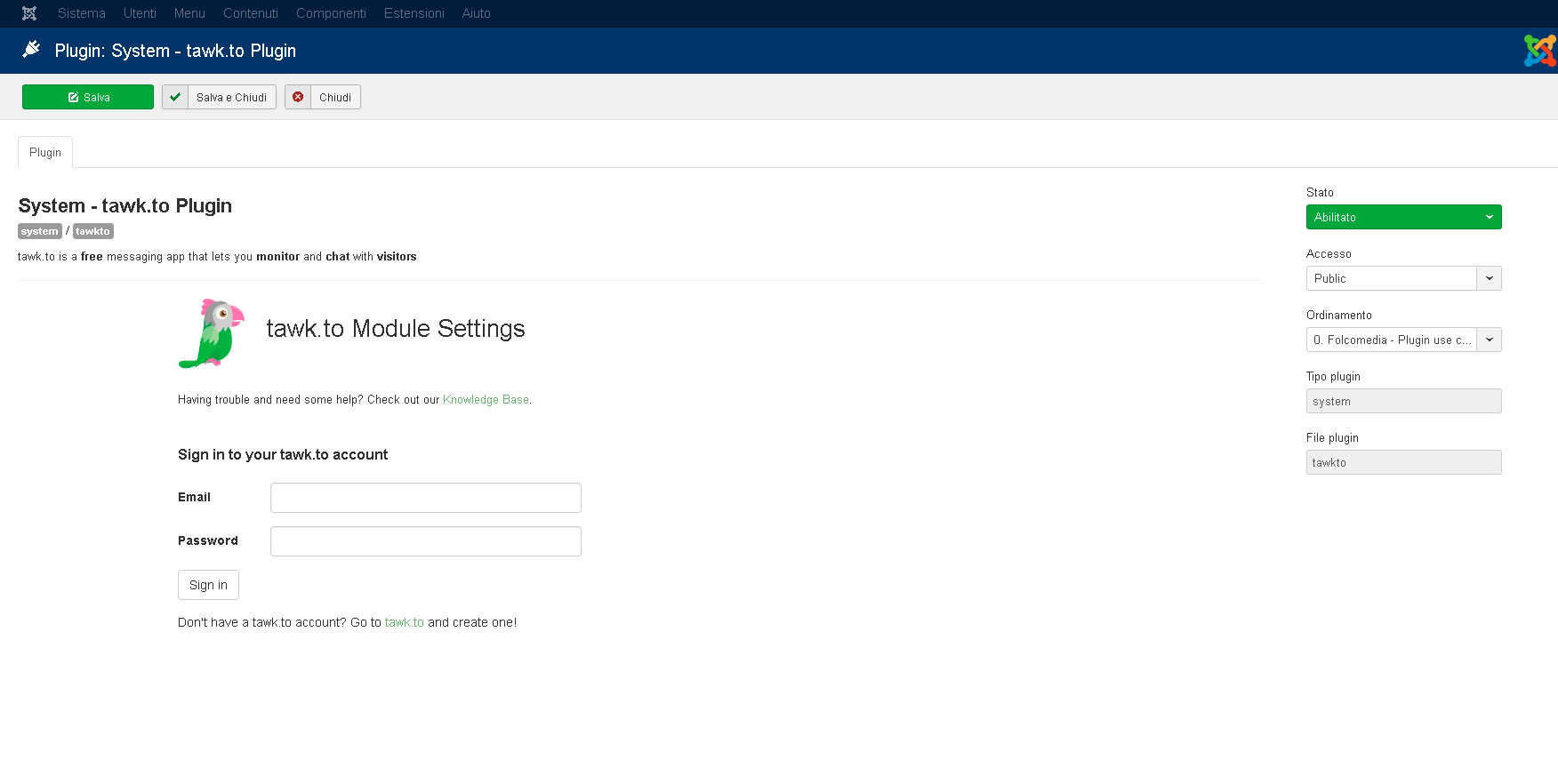
Task: Focus the Password input field
Action: (x=426, y=541)
